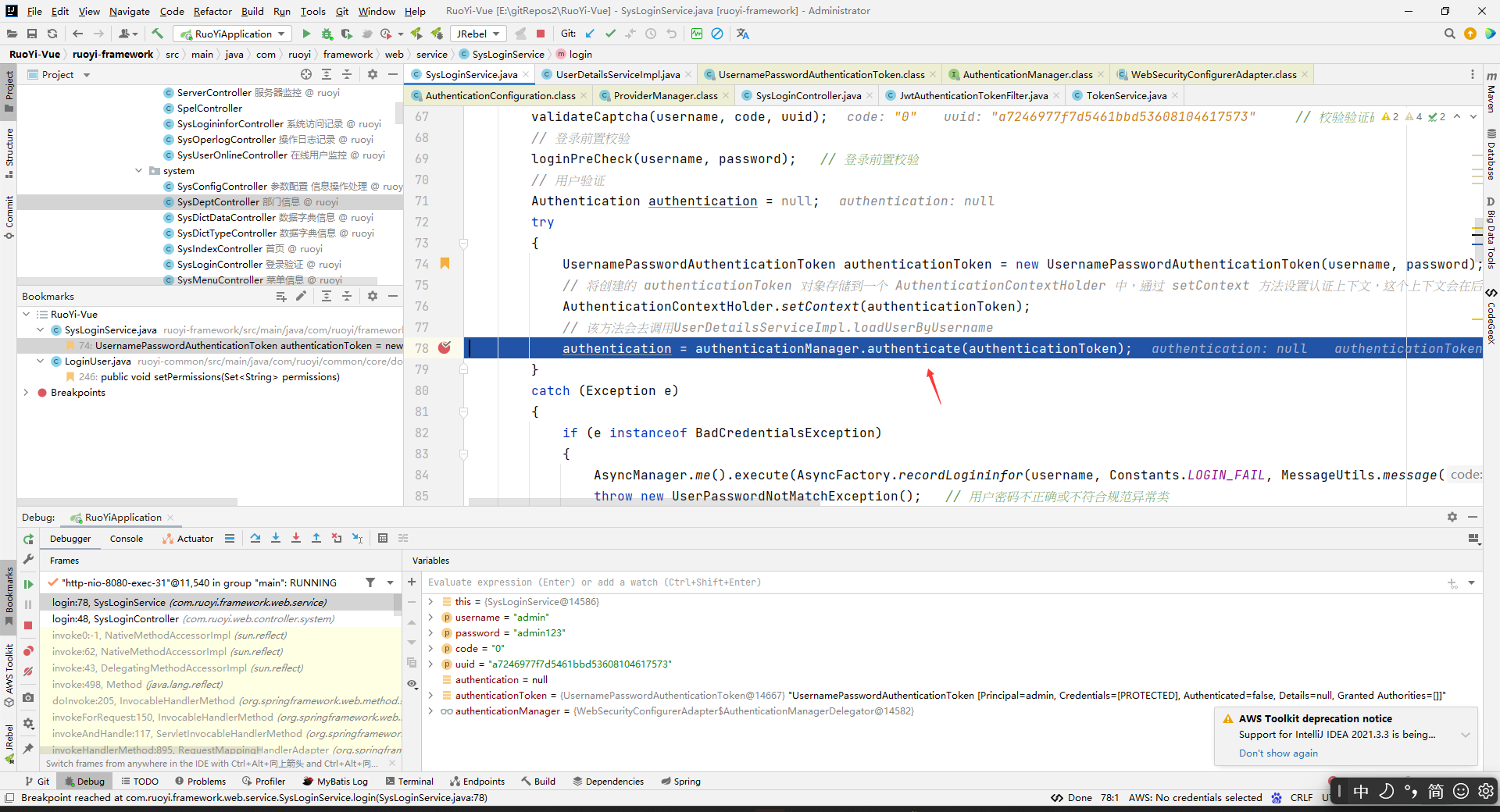Screen dimensions: 1500x812
Task: Open the Project view mode dropdown
Action: click(x=87, y=75)
